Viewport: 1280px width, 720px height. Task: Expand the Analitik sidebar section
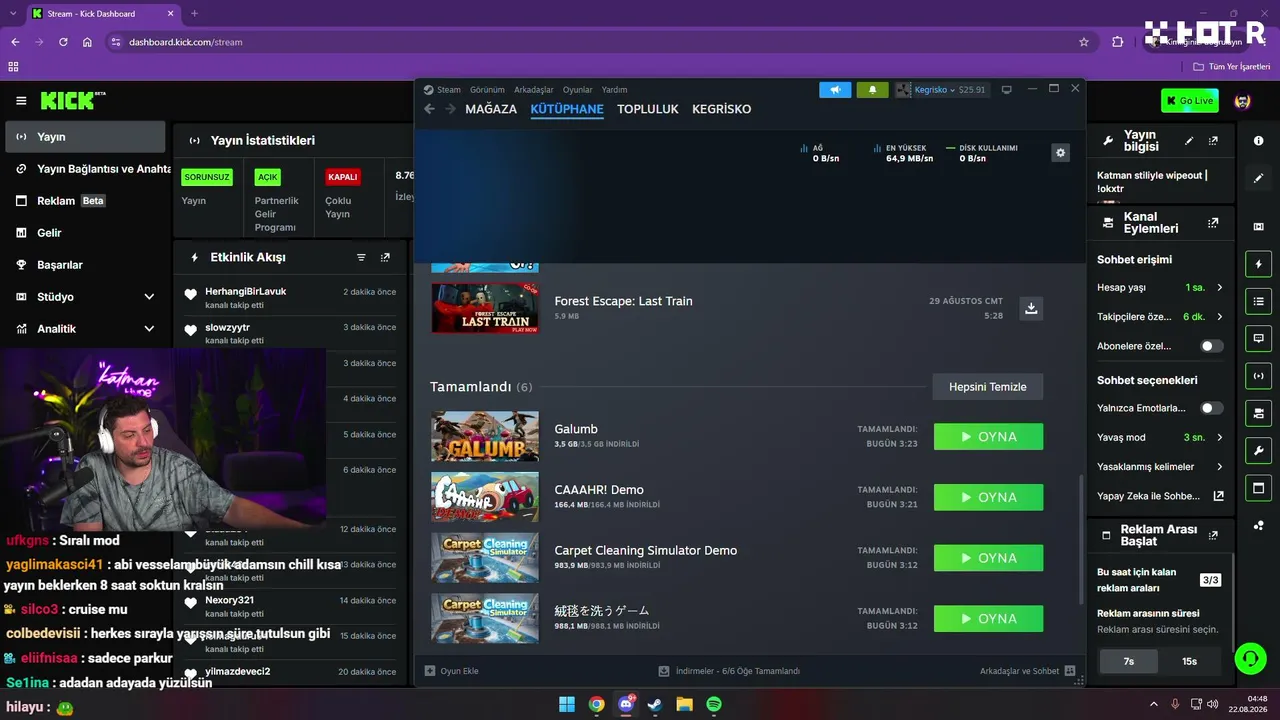149,329
